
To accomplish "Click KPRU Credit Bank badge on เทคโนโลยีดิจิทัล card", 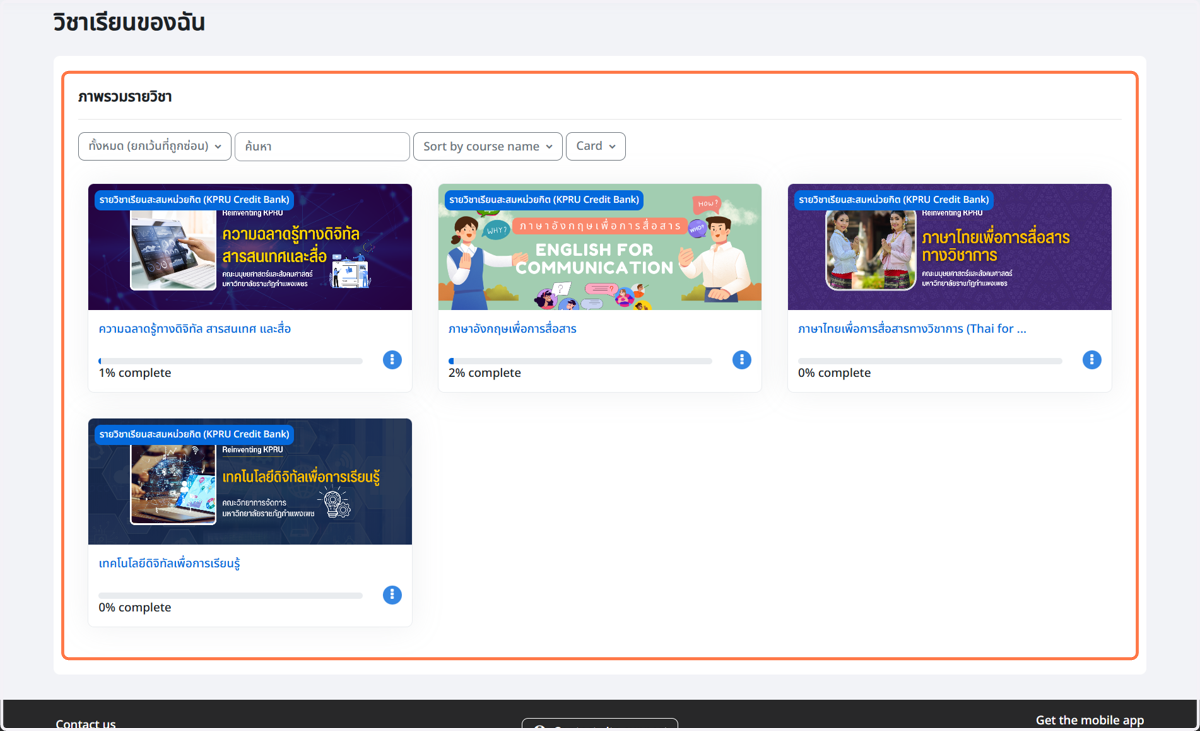I will [194, 435].
